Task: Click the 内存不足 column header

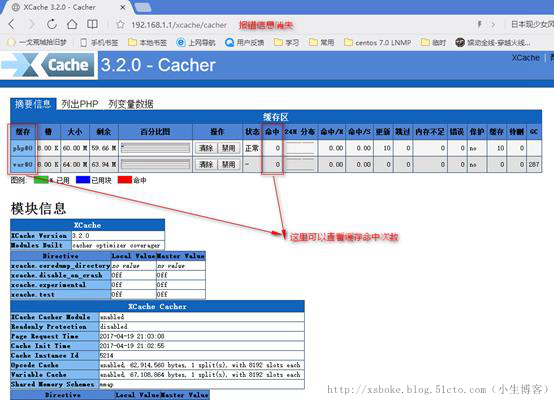Action: [x=430, y=132]
